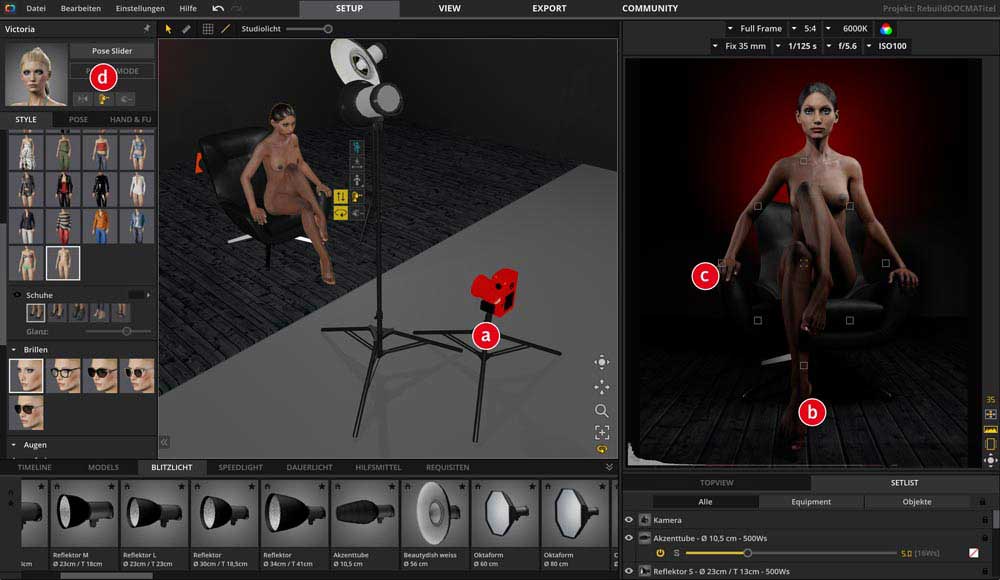Open the Full Frame sensor dropdown
1000x580 pixels.
click(754, 29)
